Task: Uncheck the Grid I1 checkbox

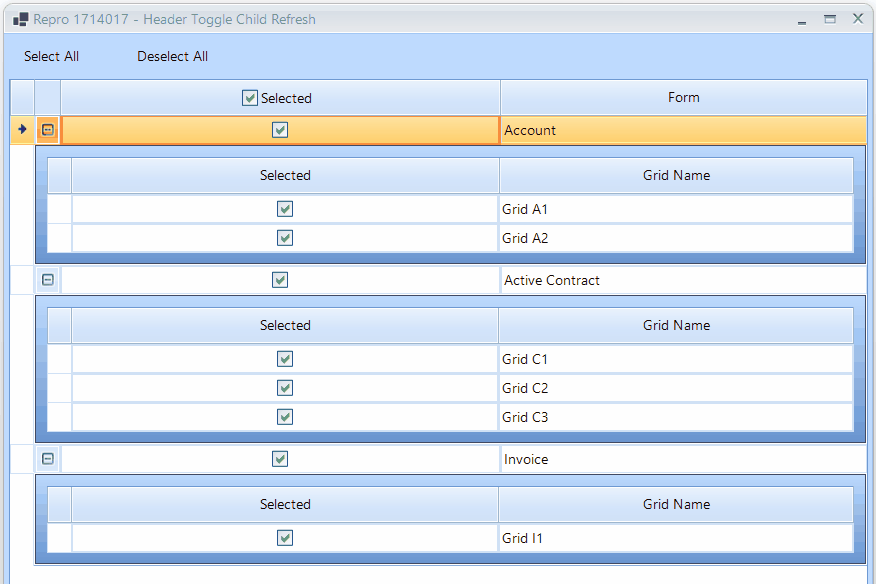Action: click(x=285, y=538)
